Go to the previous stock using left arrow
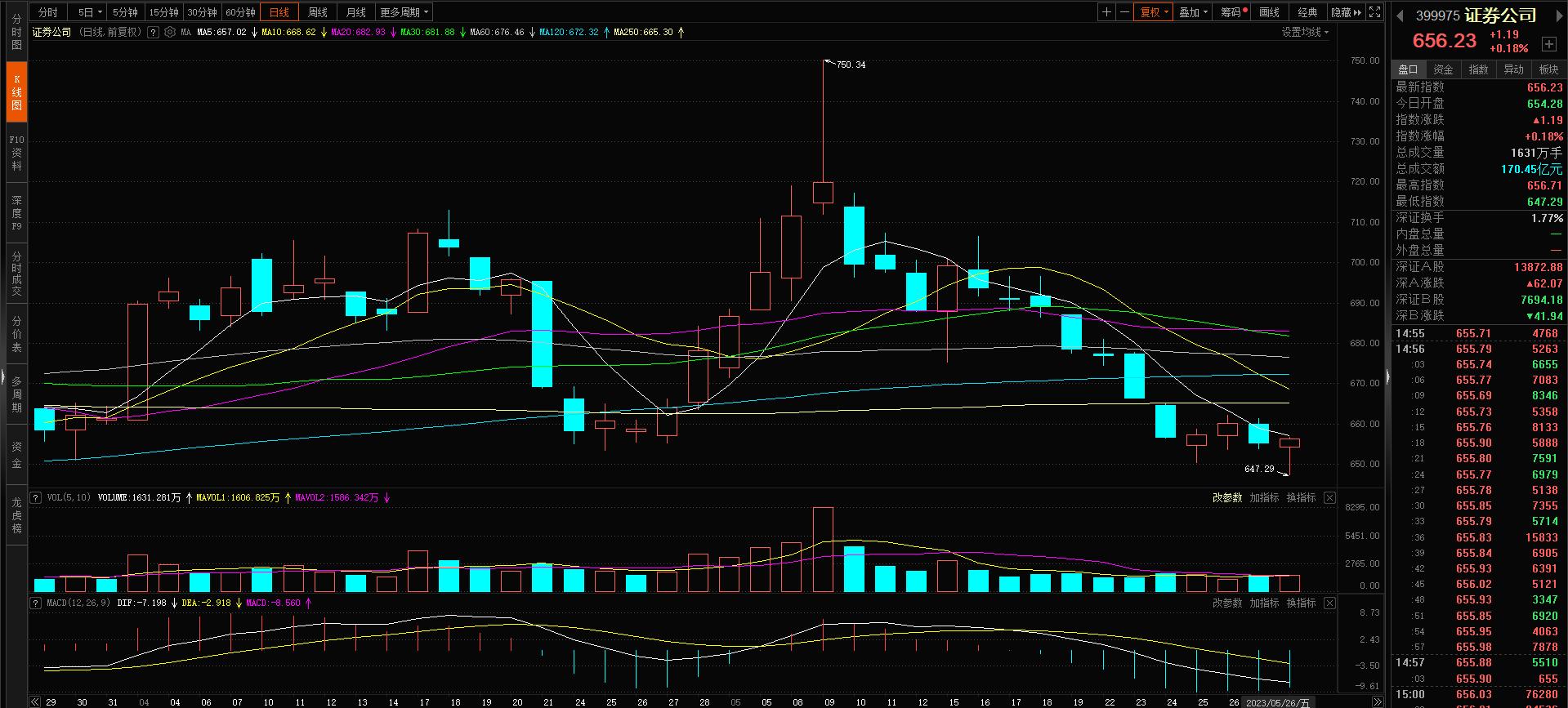Viewport: 1568px width, 708px height. click(x=1400, y=16)
